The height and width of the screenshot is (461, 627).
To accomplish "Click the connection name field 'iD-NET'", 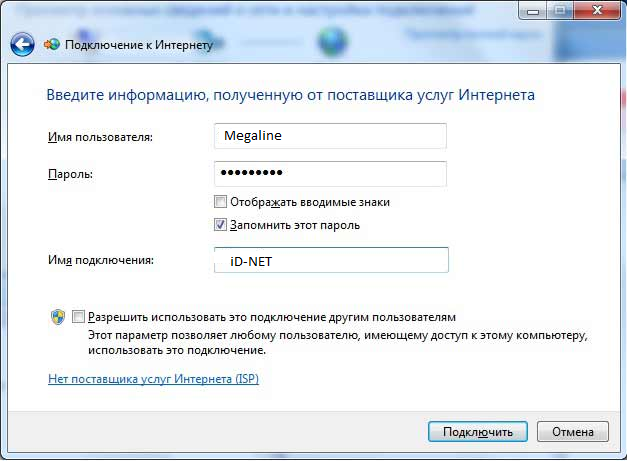I will click(x=330, y=260).
